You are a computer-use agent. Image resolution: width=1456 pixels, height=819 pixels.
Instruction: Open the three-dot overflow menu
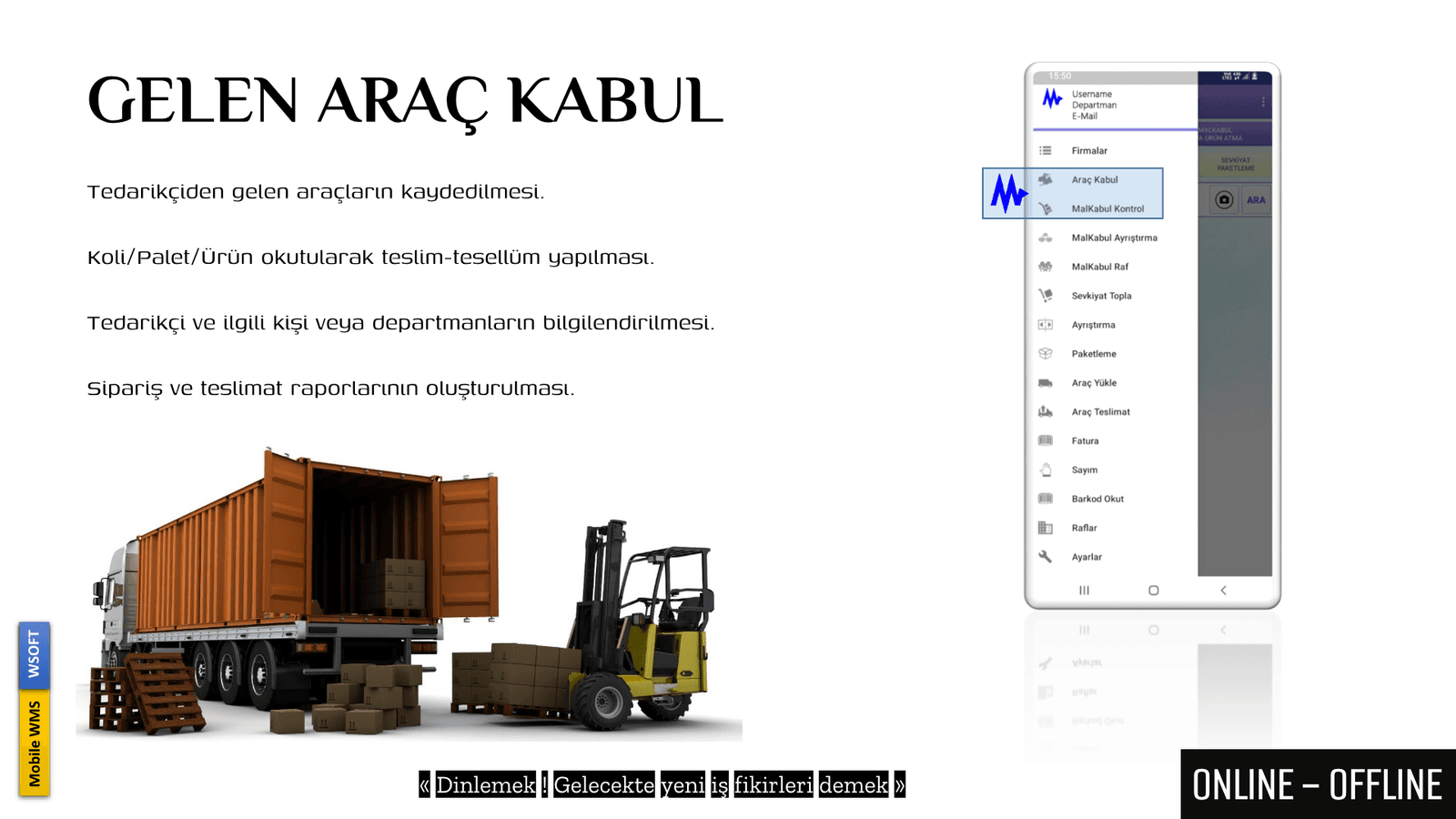1263,102
